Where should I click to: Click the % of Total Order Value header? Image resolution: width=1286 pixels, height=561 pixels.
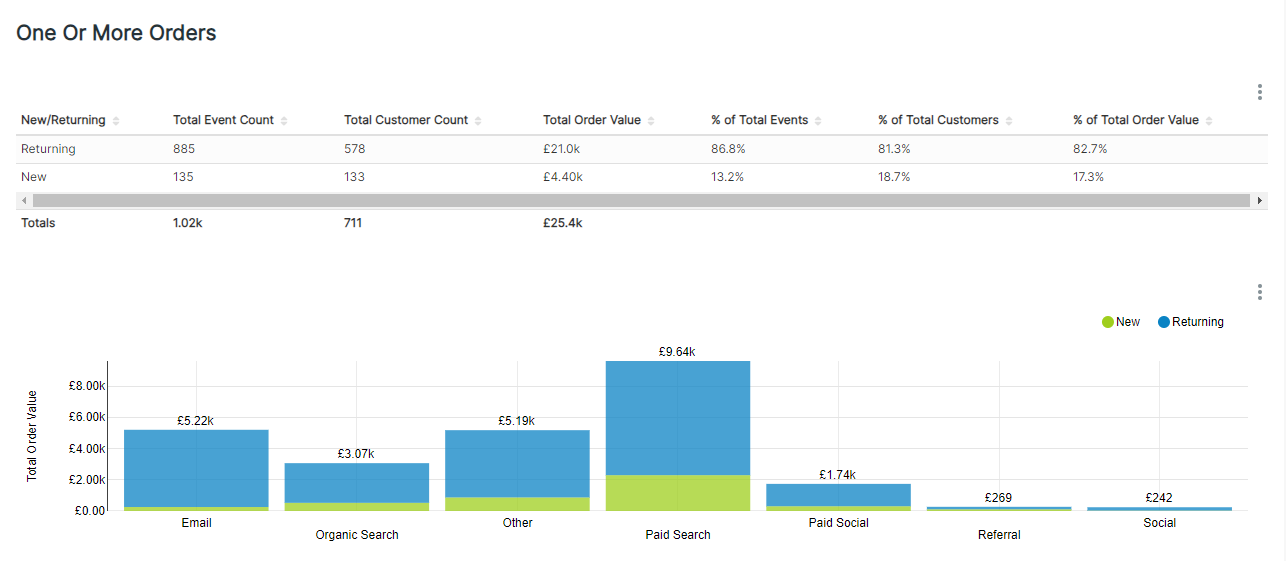[x=1136, y=120]
